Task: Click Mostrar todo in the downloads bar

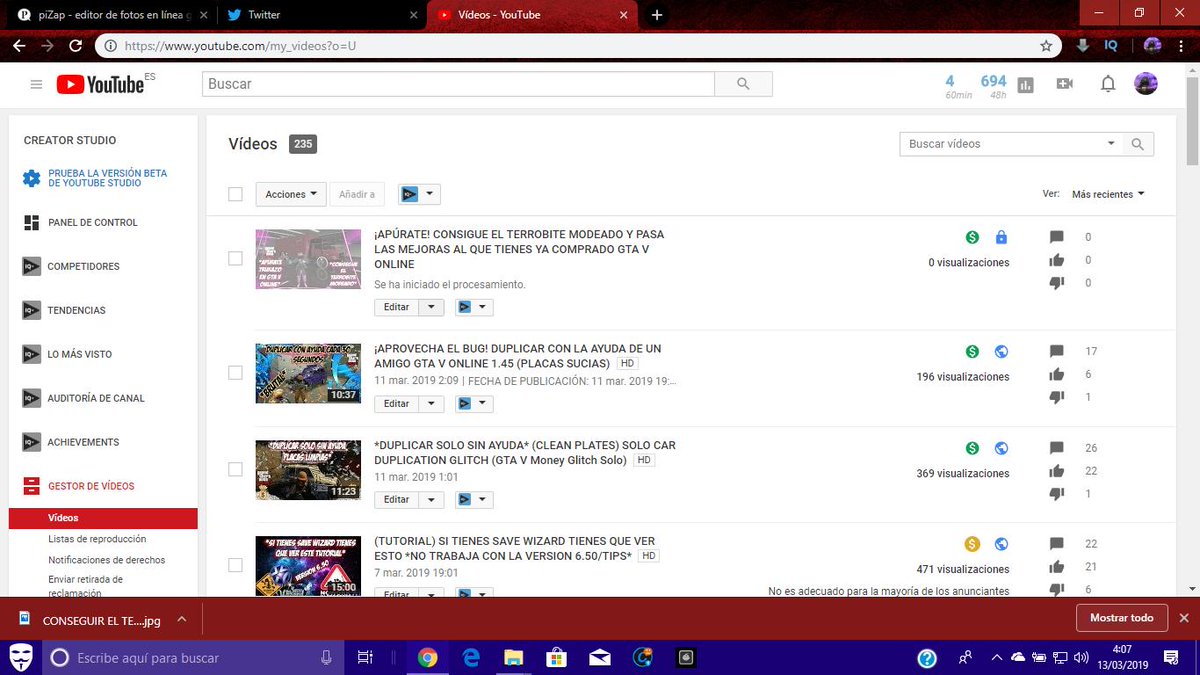Action: click(x=1121, y=618)
